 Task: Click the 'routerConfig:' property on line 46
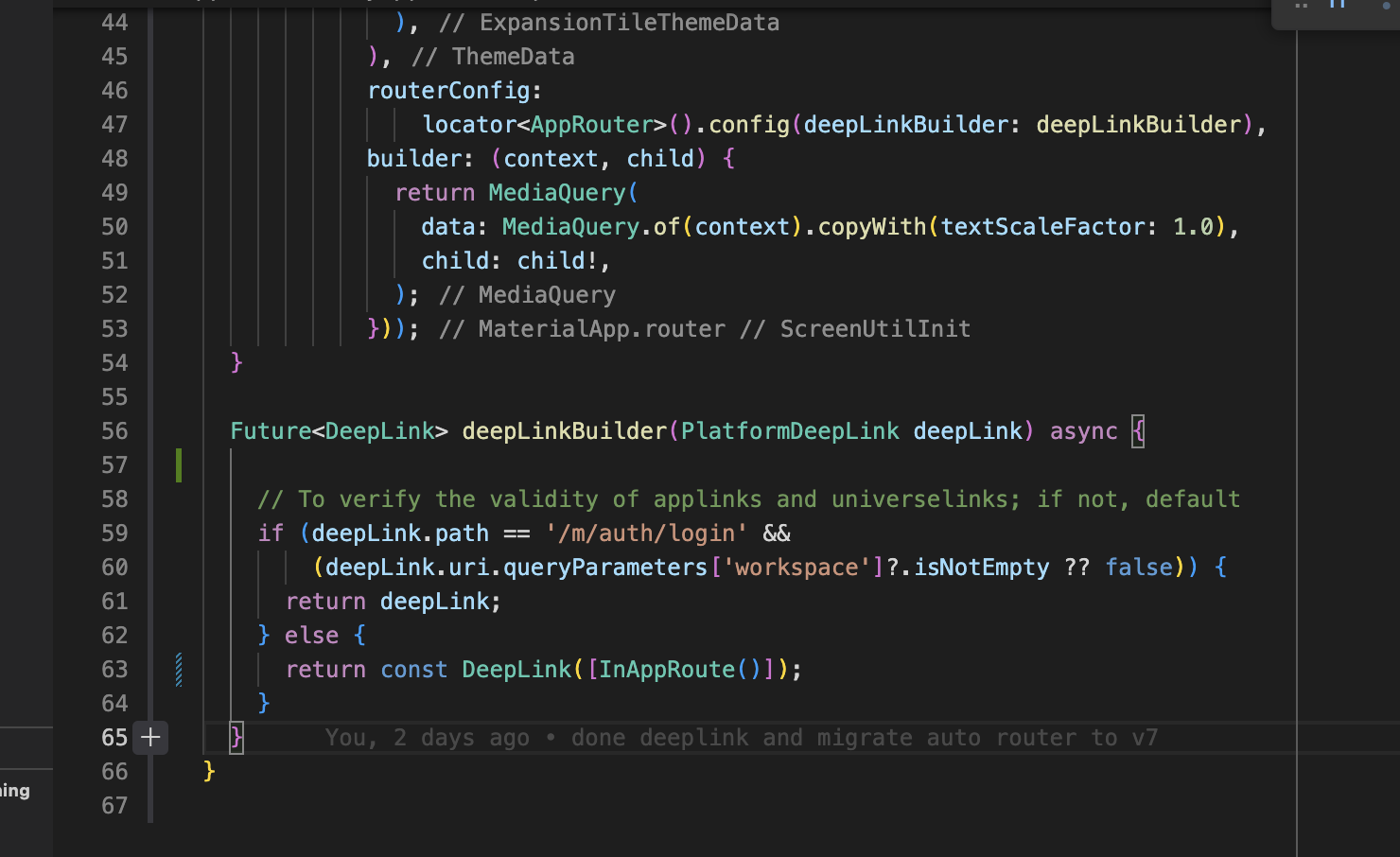click(451, 90)
